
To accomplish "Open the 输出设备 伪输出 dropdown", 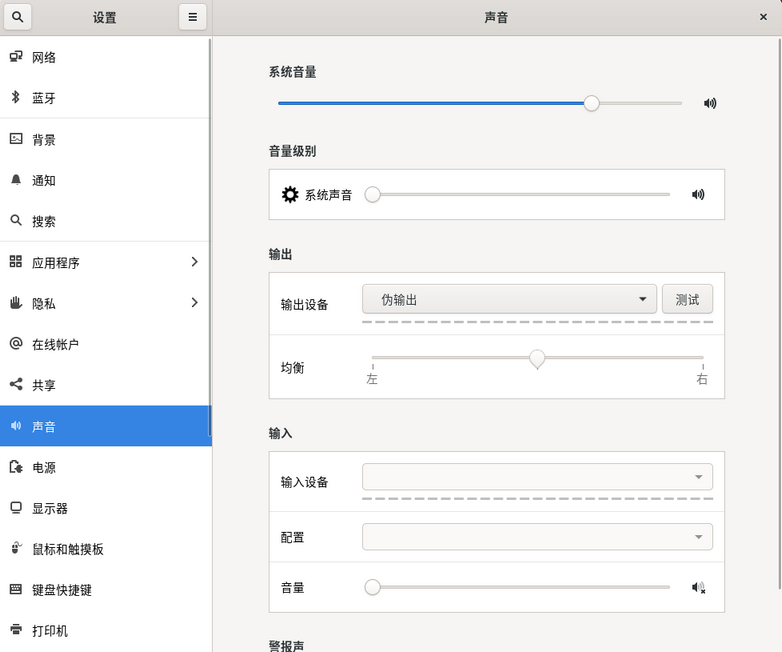I will point(509,299).
